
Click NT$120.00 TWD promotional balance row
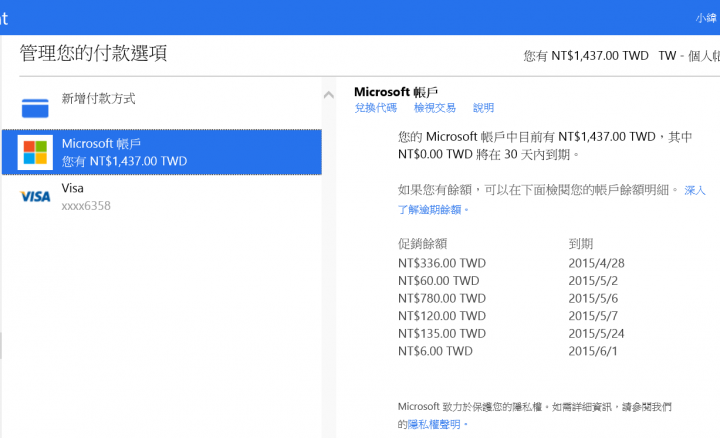coord(442,316)
